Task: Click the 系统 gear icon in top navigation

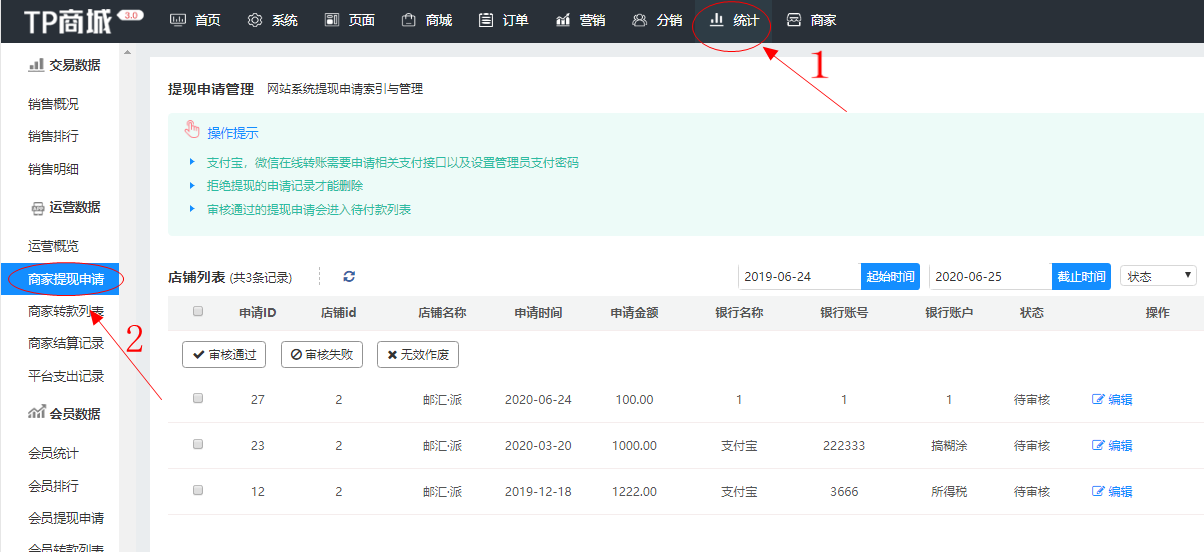Action: click(255, 20)
